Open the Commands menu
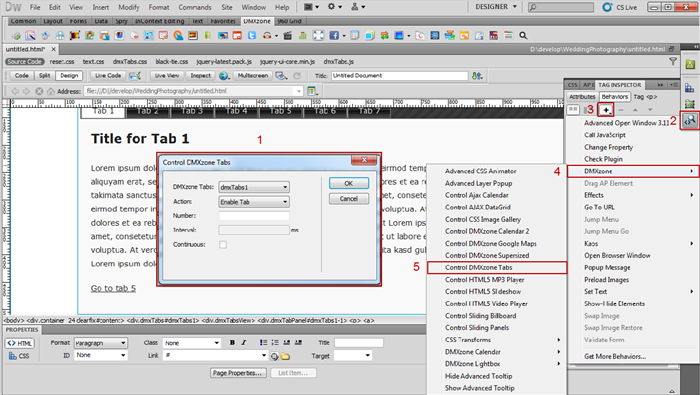 [195, 7]
